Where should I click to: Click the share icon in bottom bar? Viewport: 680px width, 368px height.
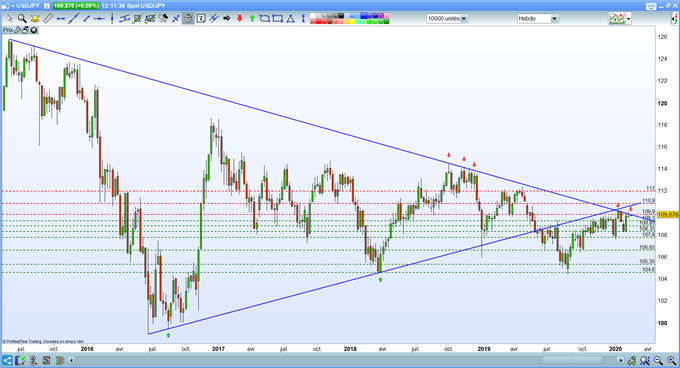point(7,360)
